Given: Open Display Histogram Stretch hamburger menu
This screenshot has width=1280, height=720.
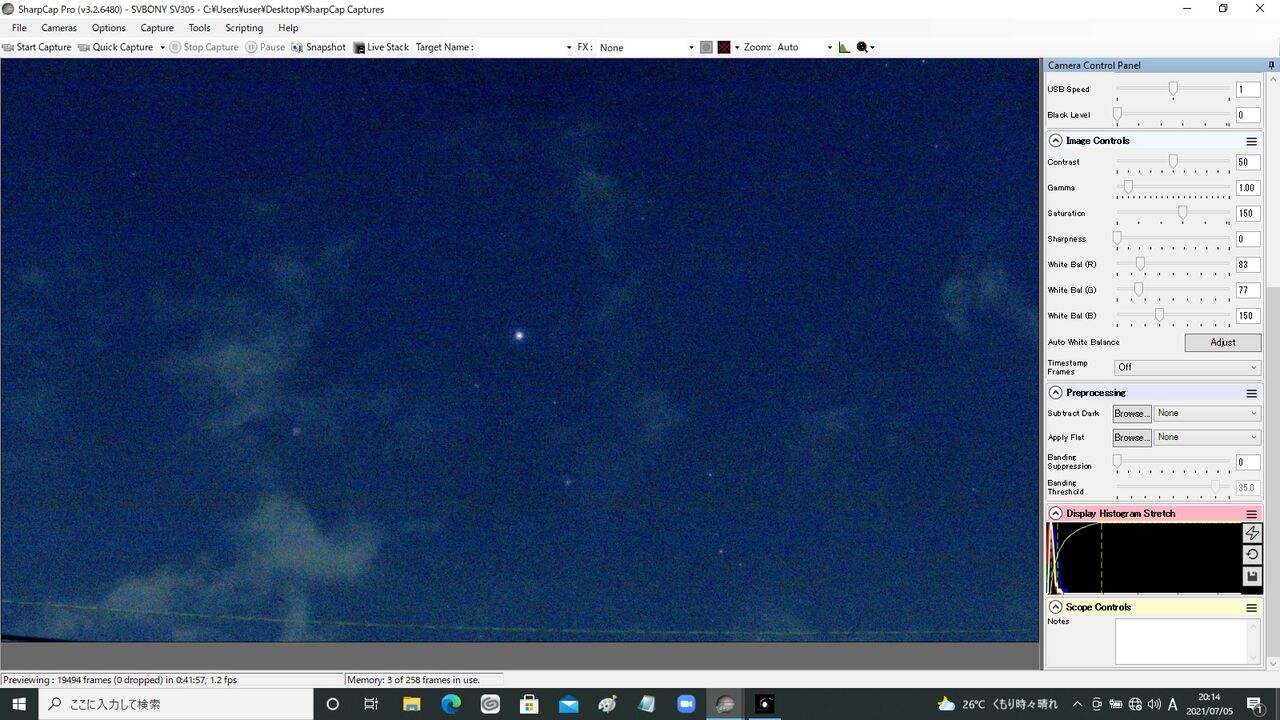Looking at the screenshot, I should [x=1251, y=514].
